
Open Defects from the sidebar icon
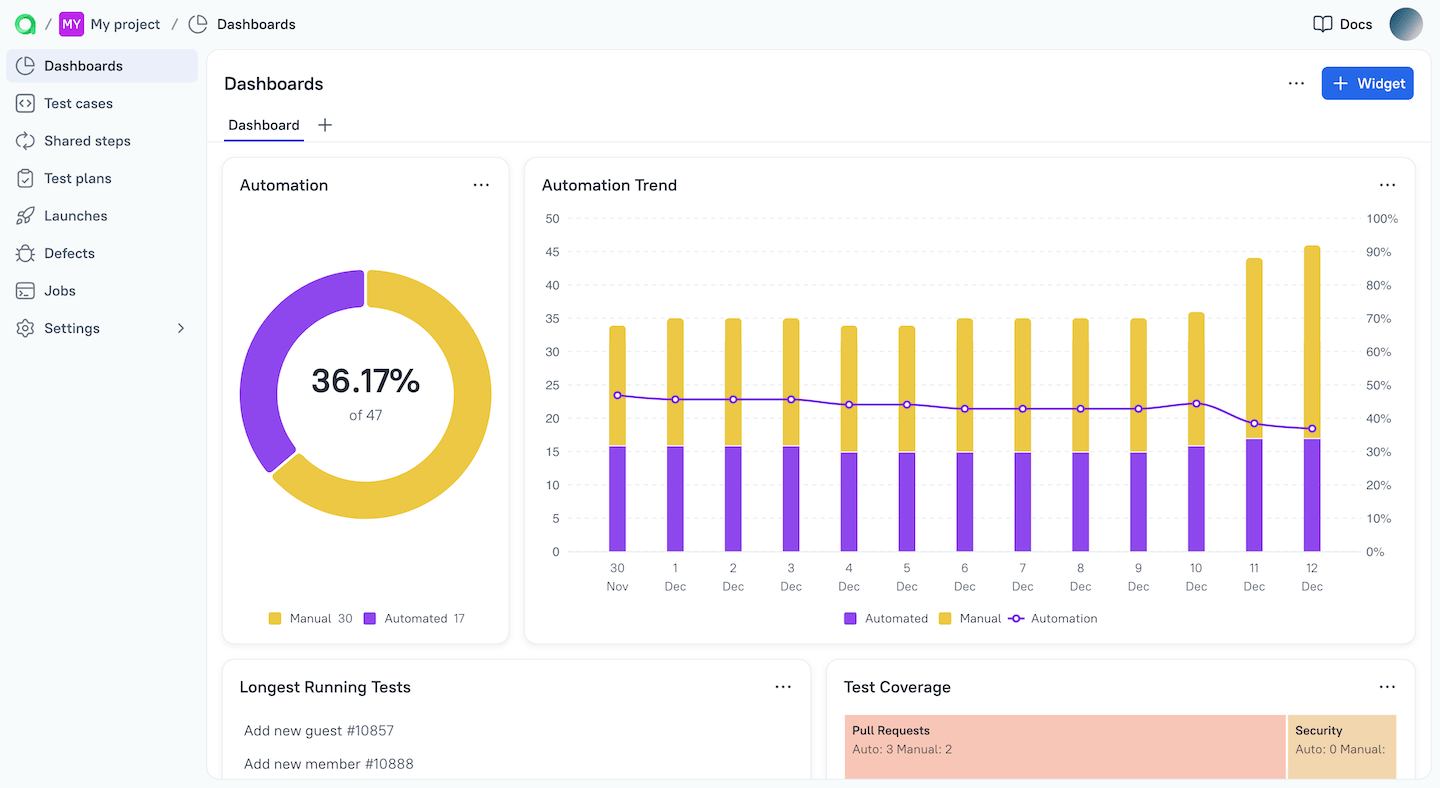(x=24, y=253)
